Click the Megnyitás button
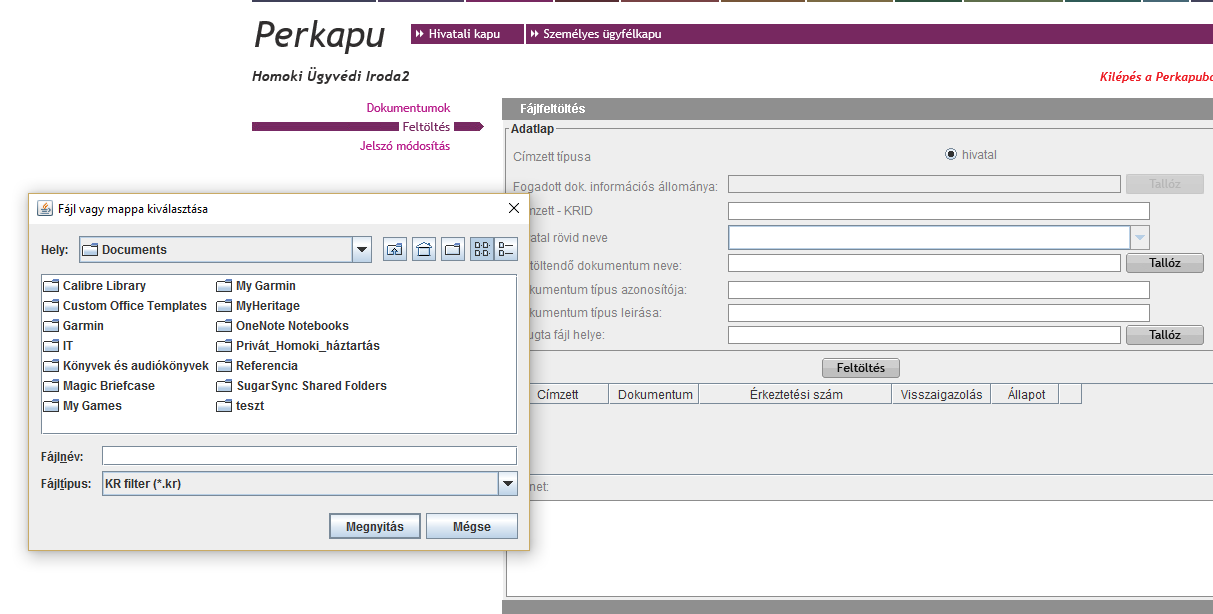1213x614 pixels. (375, 526)
